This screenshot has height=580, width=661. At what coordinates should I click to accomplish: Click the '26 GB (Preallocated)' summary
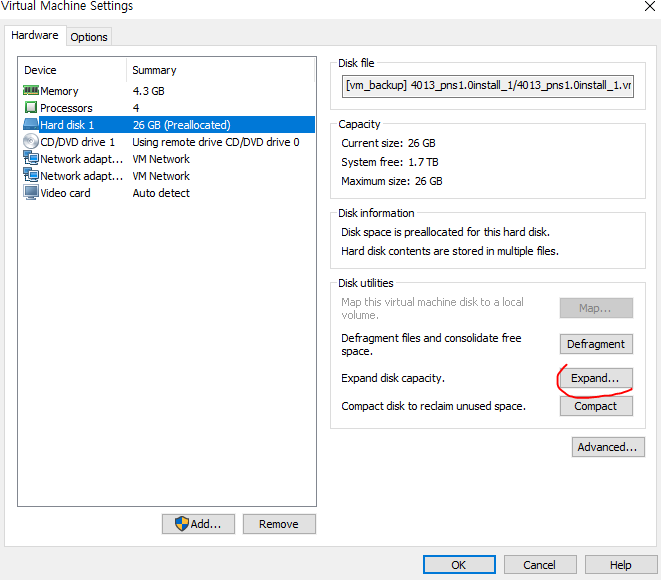182,125
